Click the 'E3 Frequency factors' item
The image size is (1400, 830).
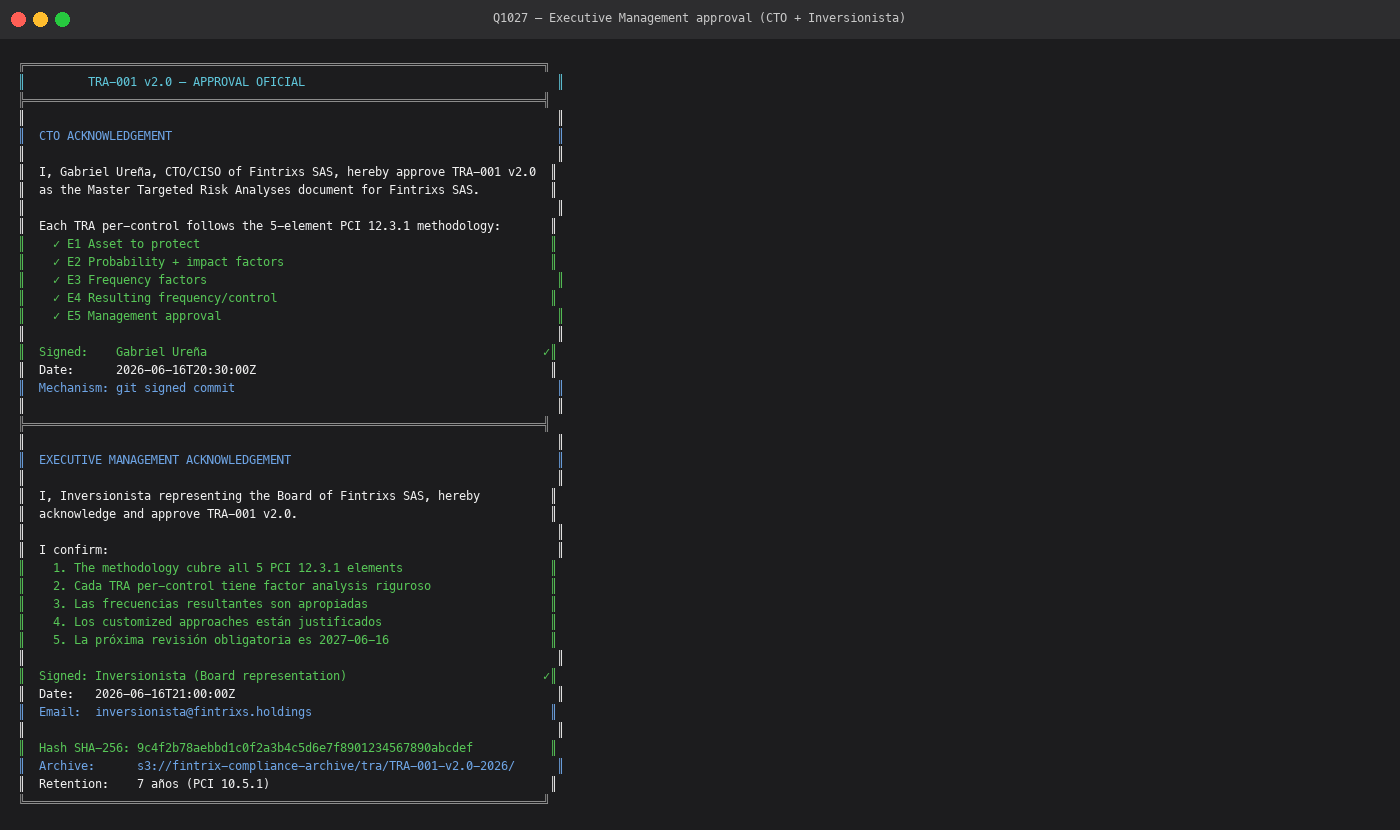point(130,280)
